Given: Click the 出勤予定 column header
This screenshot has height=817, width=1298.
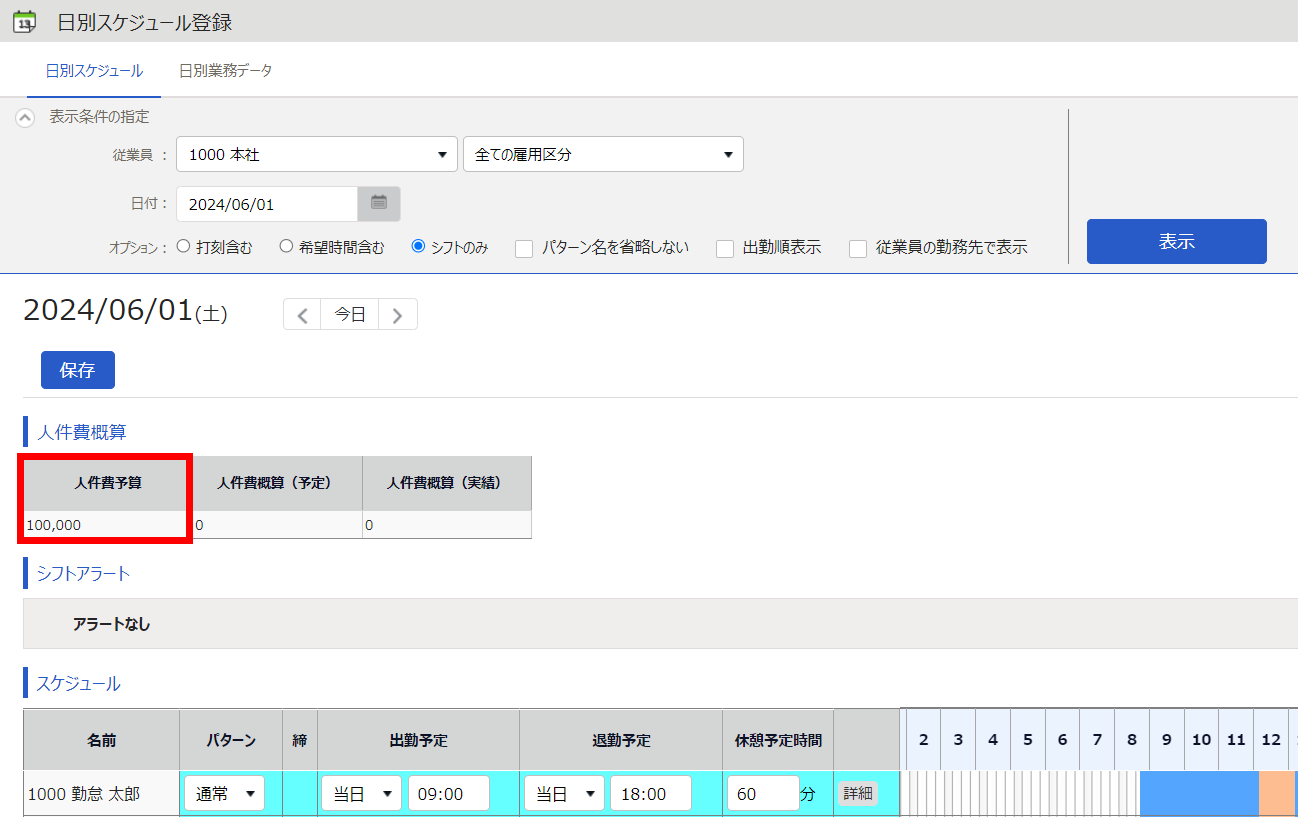Looking at the screenshot, I should 418,741.
